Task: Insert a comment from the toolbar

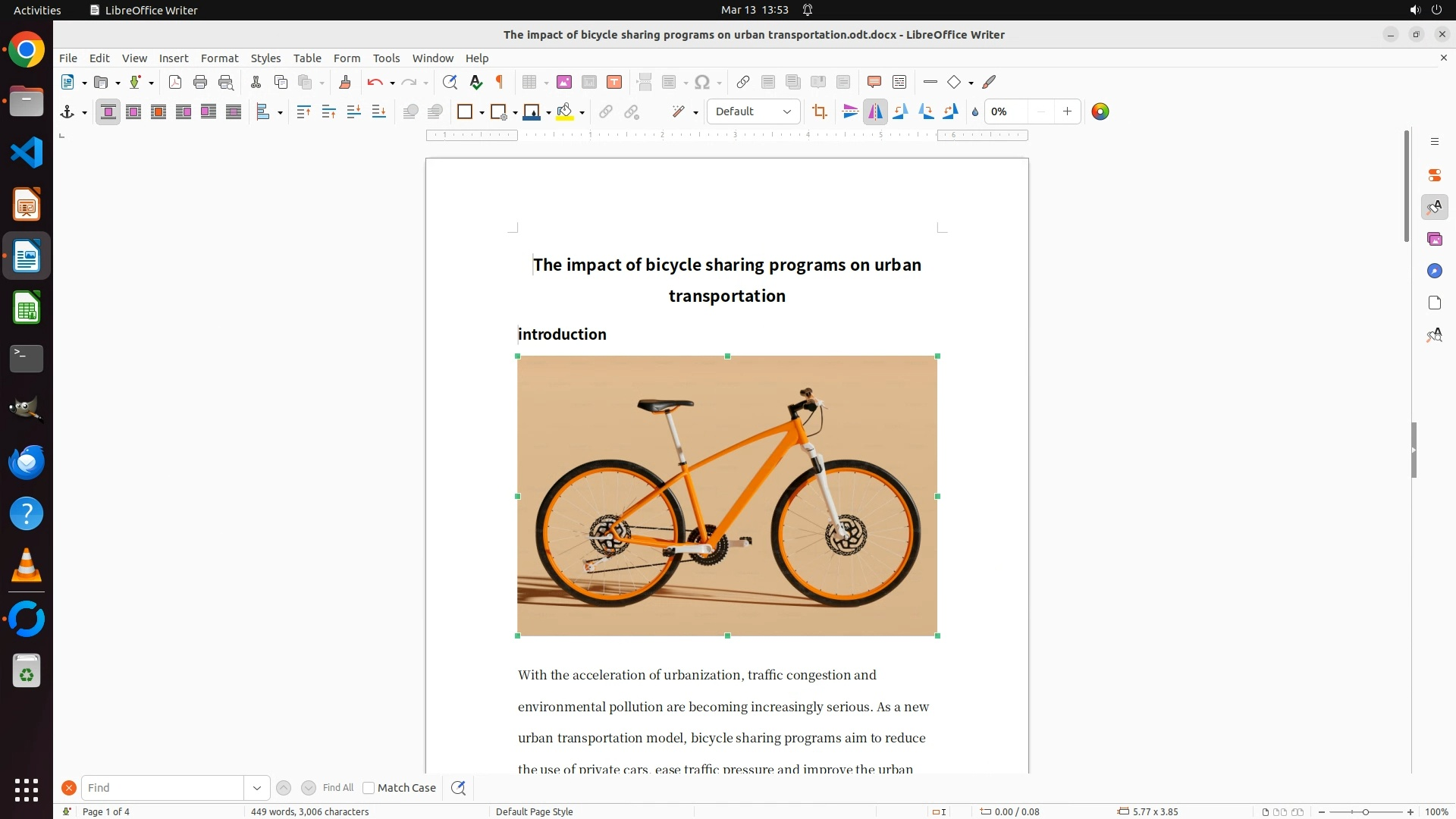Action: [x=874, y=83]
